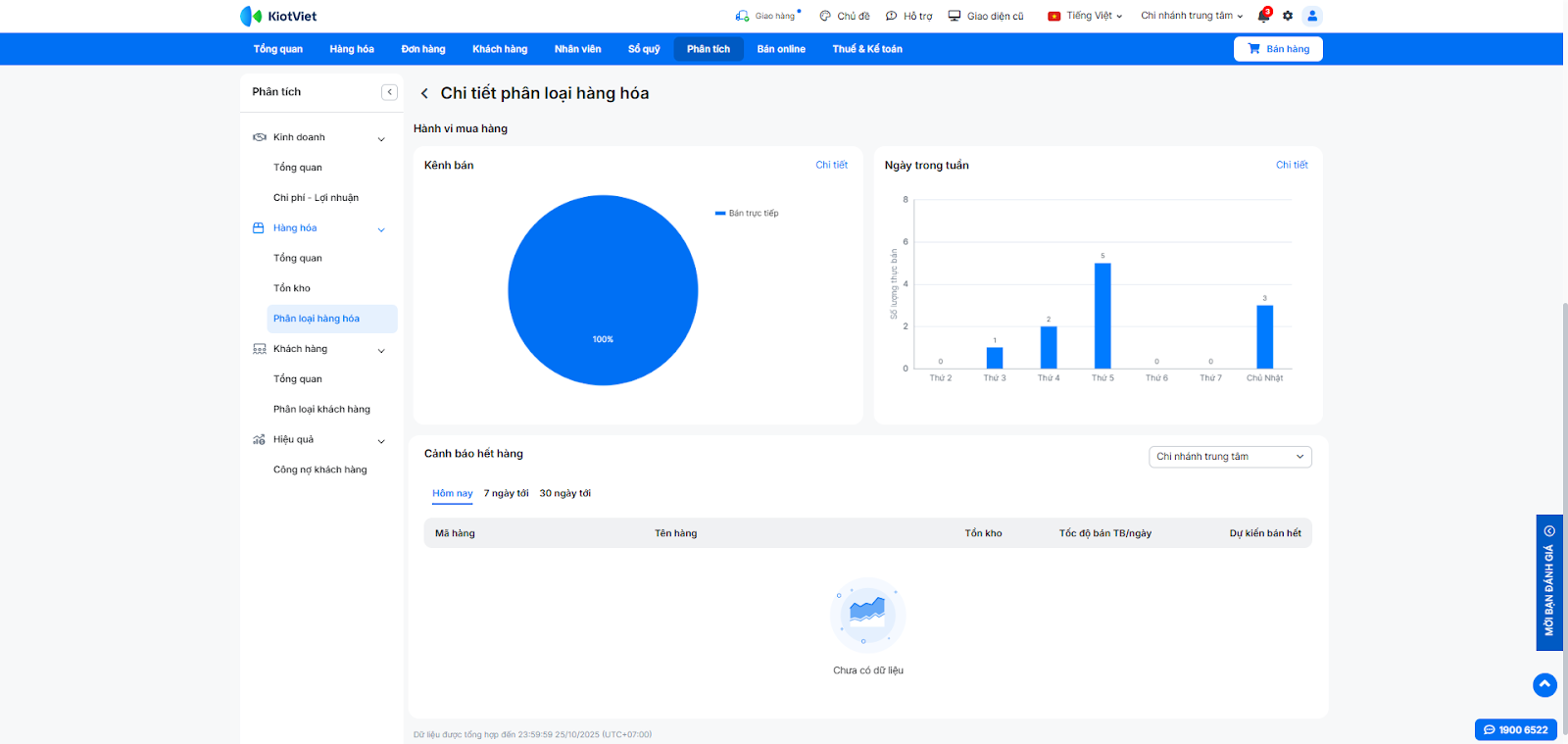Open the Giao hàng delivery icon
Screen dimensions: 1568x744
pyautogui.click(x=742, y=16)
